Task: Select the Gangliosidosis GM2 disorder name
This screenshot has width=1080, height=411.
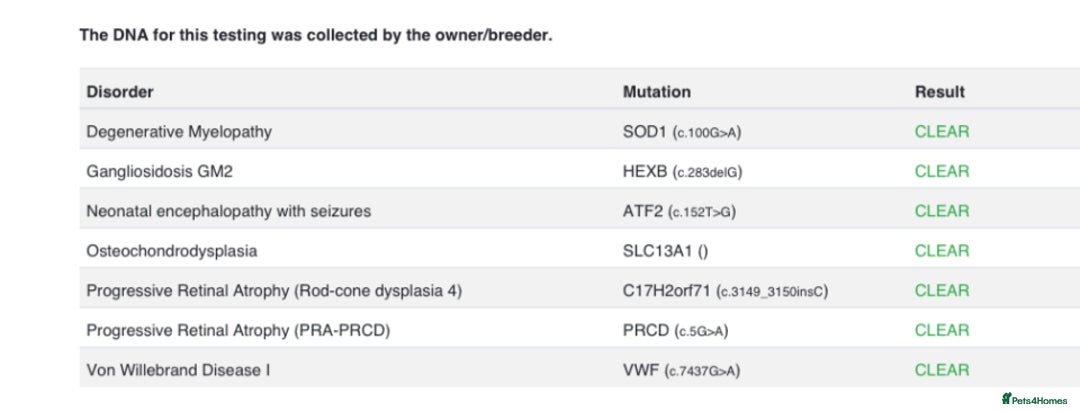Action: pyautogui.click(x=159, y=172)
